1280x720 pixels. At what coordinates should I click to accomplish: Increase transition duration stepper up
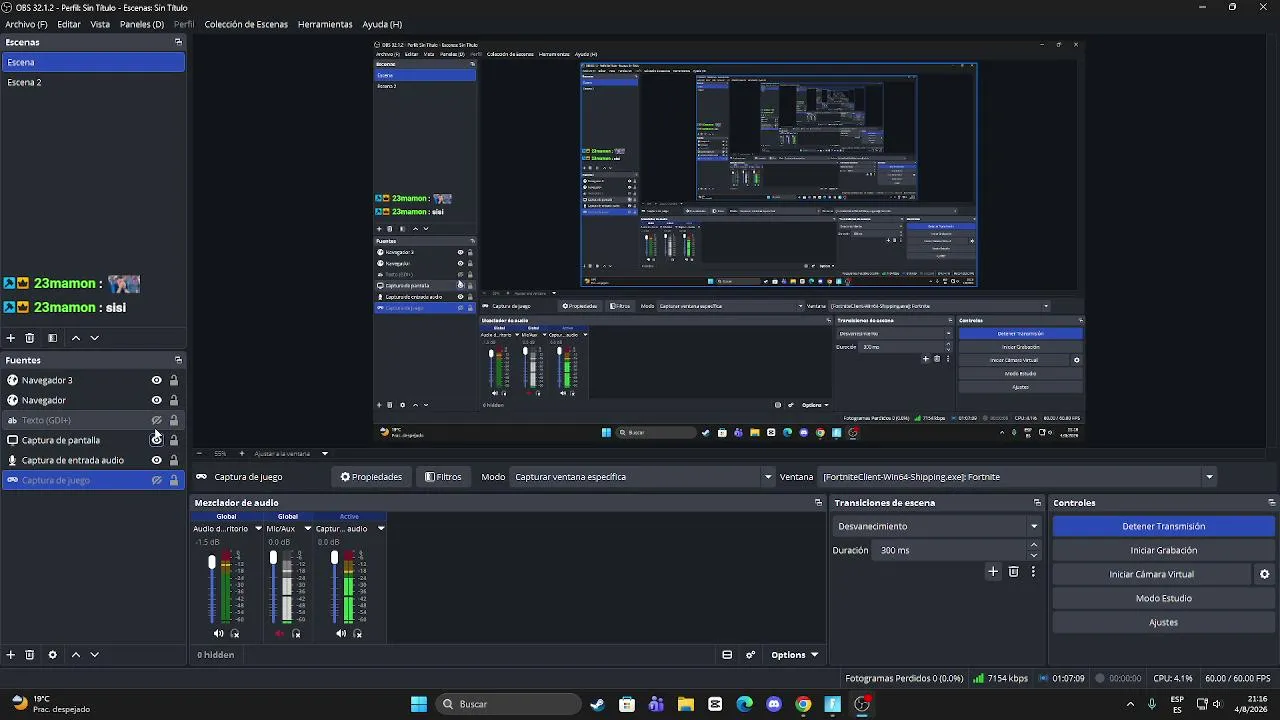pos(1034,545)
